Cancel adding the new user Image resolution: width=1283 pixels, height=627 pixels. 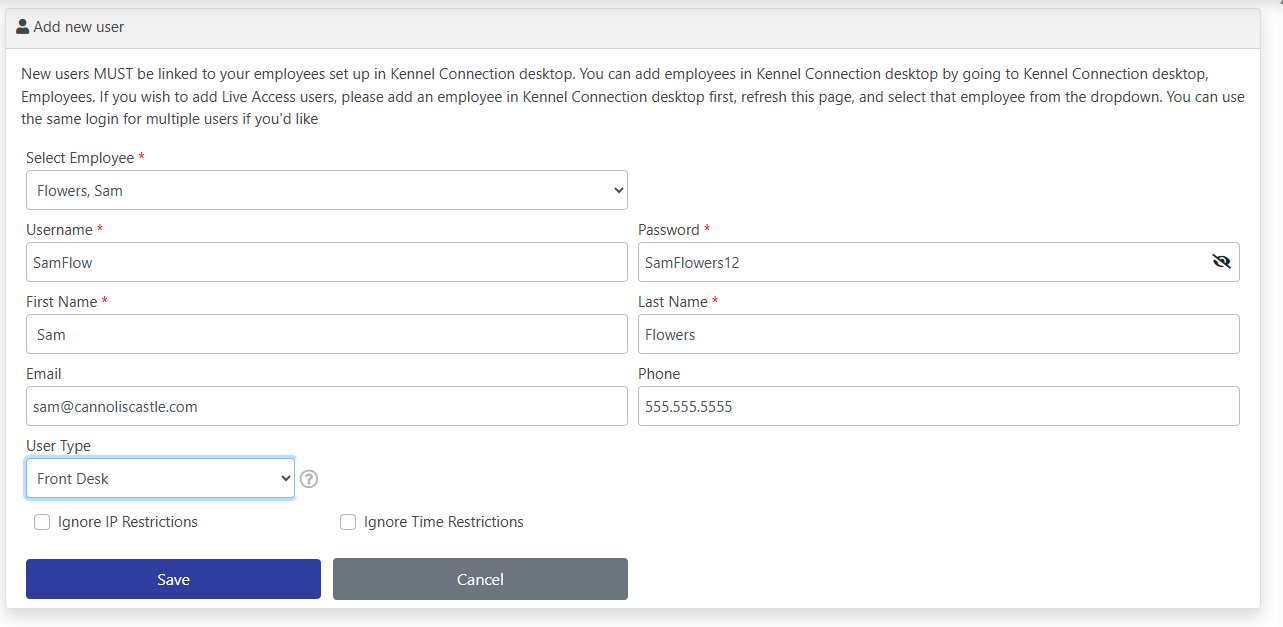click(480, 579)
